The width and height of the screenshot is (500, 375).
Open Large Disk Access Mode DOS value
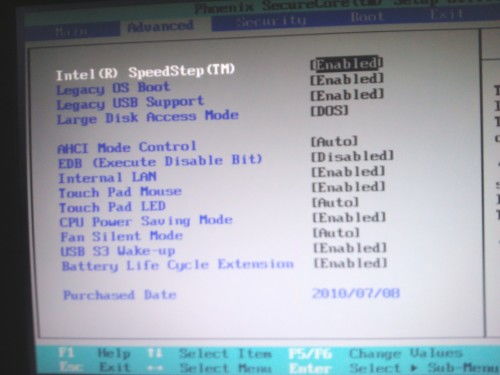pos(329,110)
